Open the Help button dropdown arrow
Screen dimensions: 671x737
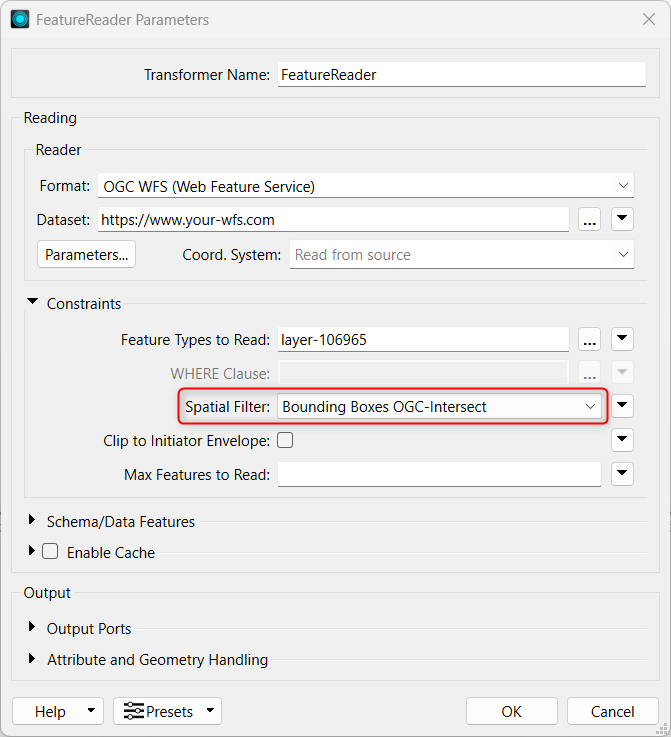tap(92, 711)
